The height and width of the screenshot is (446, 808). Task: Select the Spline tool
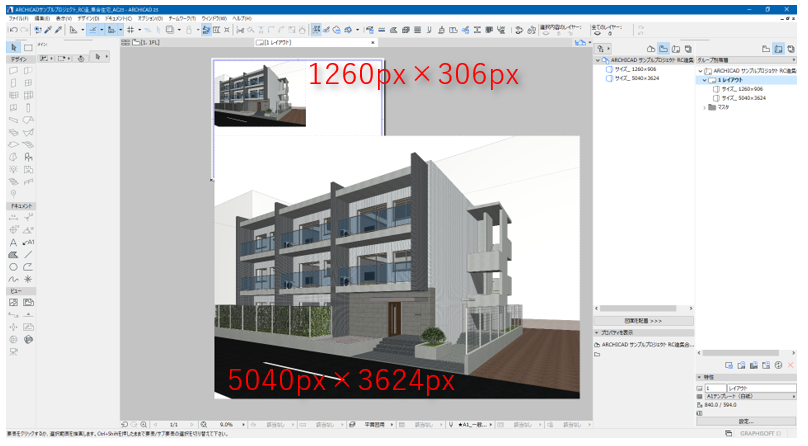(x=13, y=279)
